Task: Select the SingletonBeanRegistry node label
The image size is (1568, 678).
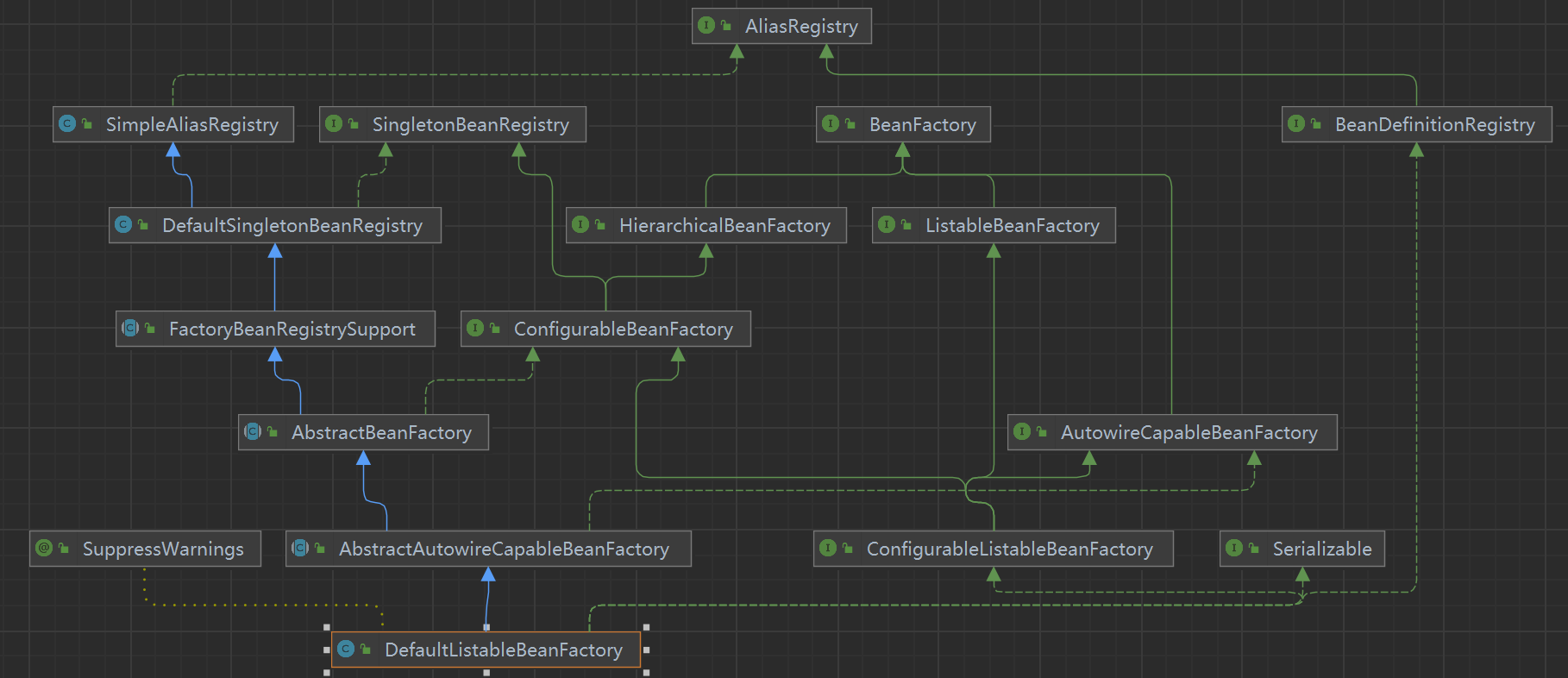Action: (x=470, y=125)
